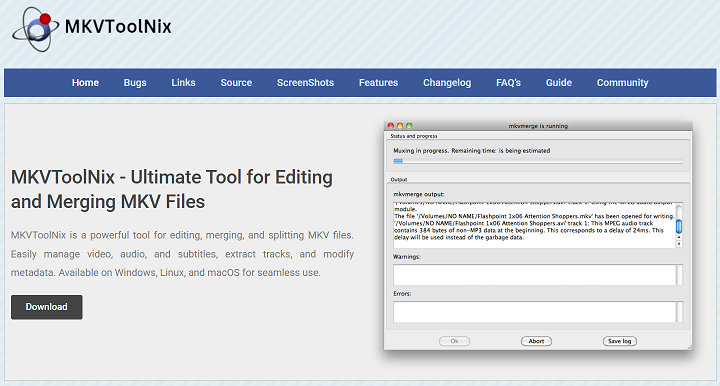Click the red close dot of mkvmerge window
Screen dimensions: 720x386
(391, 125)
